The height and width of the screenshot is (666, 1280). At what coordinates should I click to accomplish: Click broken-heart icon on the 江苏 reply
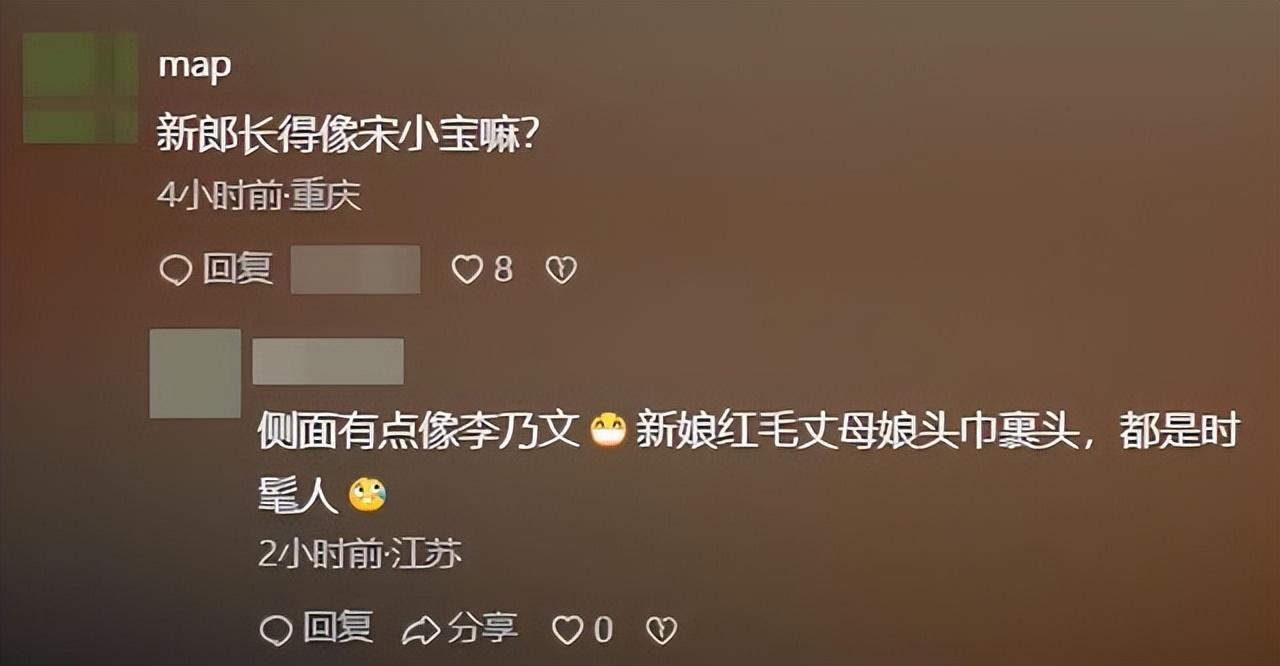(x=661, y=629)
